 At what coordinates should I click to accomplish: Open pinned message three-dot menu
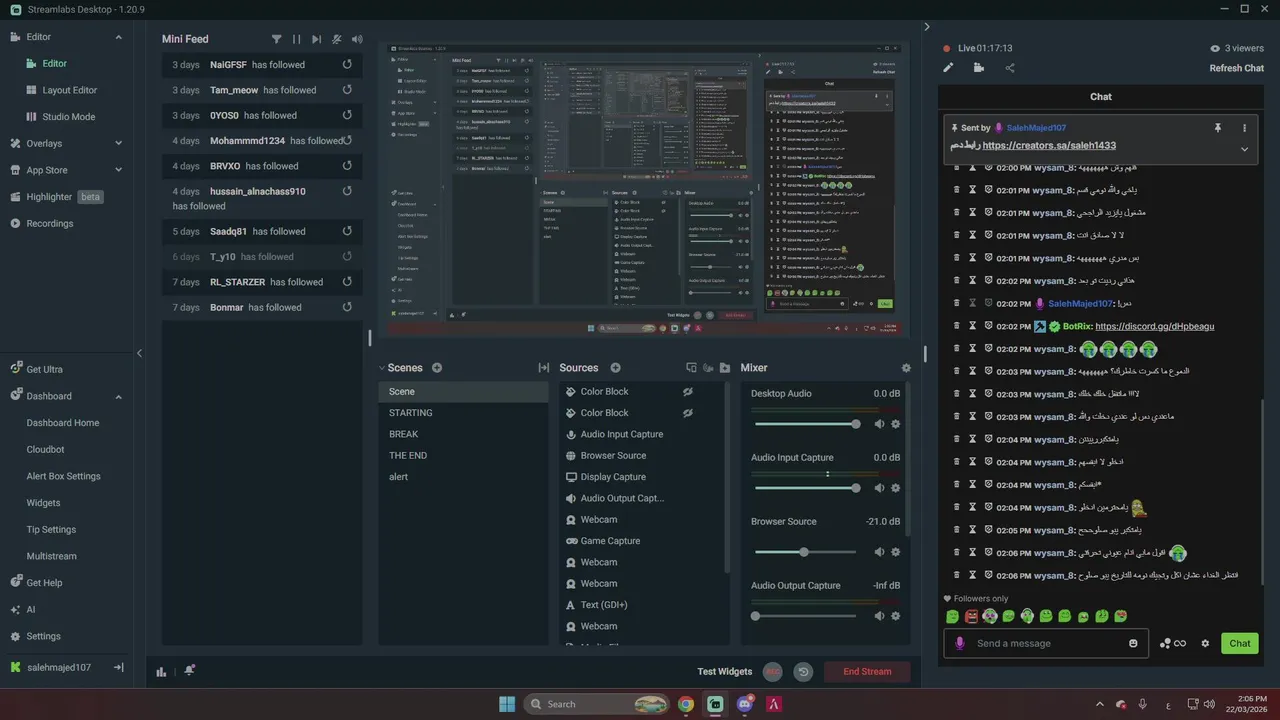(1244, 128)
